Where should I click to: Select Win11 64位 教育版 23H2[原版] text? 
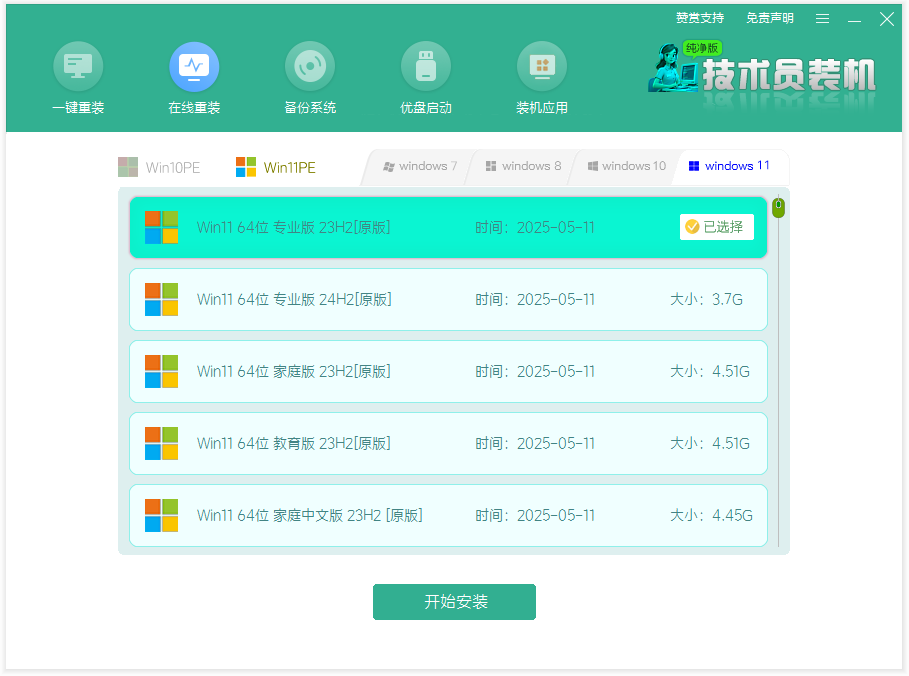[293, 443]
